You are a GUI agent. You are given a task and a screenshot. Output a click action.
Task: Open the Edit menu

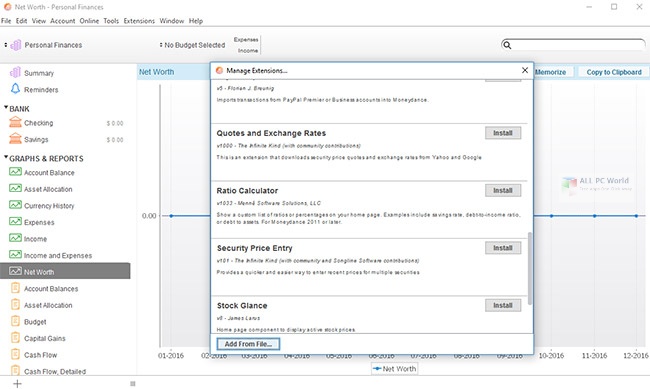(22, 21)
